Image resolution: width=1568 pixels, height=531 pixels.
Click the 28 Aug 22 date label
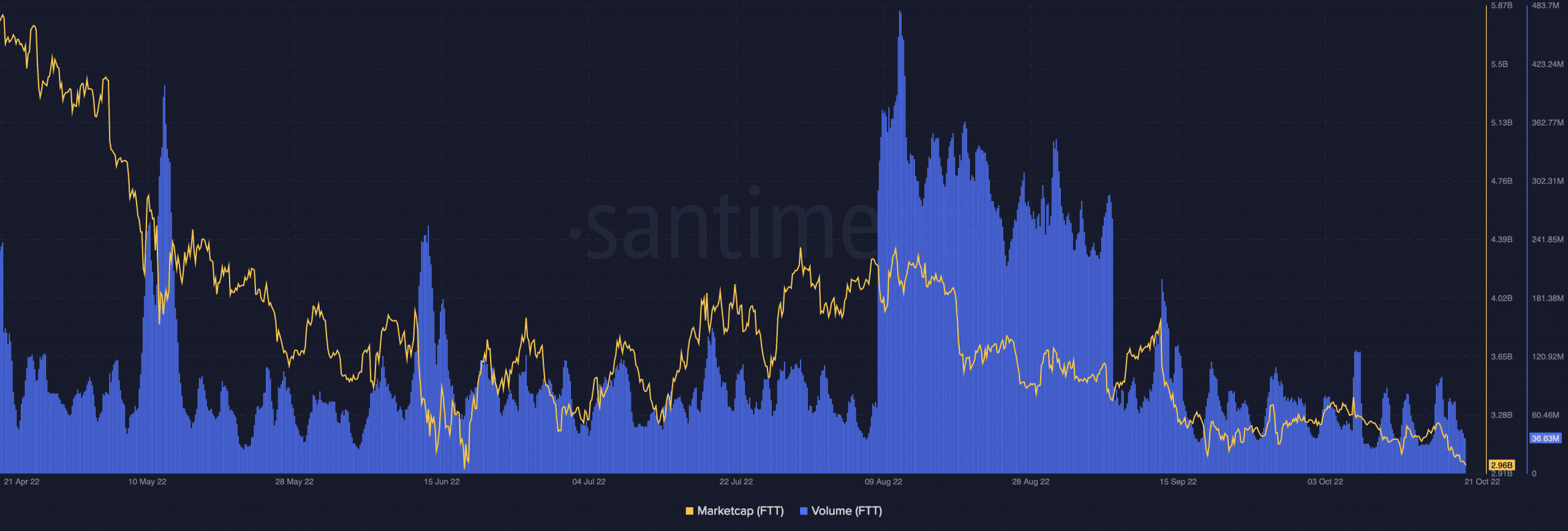coord(1030,482)
